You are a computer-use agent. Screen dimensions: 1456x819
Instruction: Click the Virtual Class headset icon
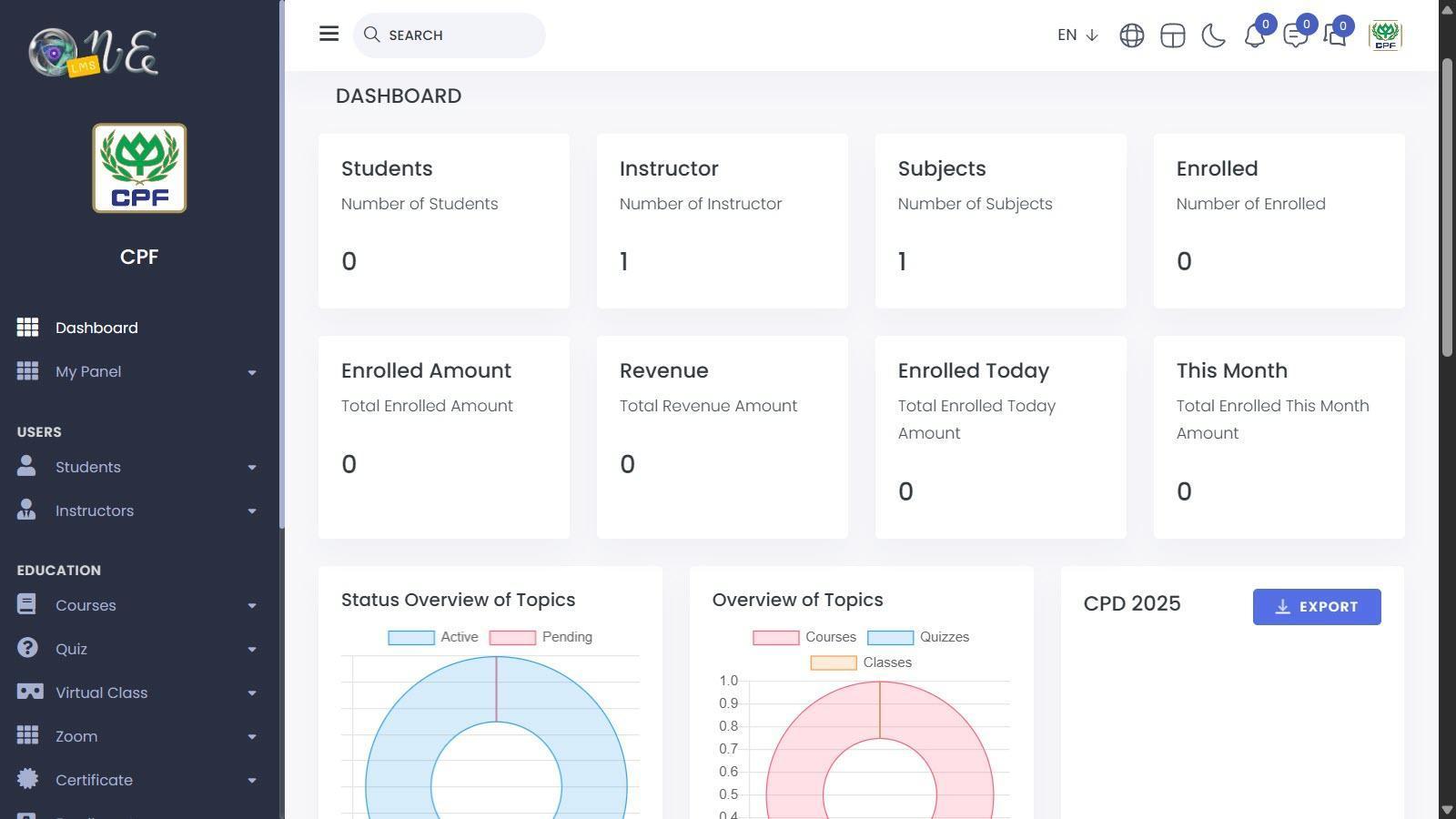coord(29,692)
